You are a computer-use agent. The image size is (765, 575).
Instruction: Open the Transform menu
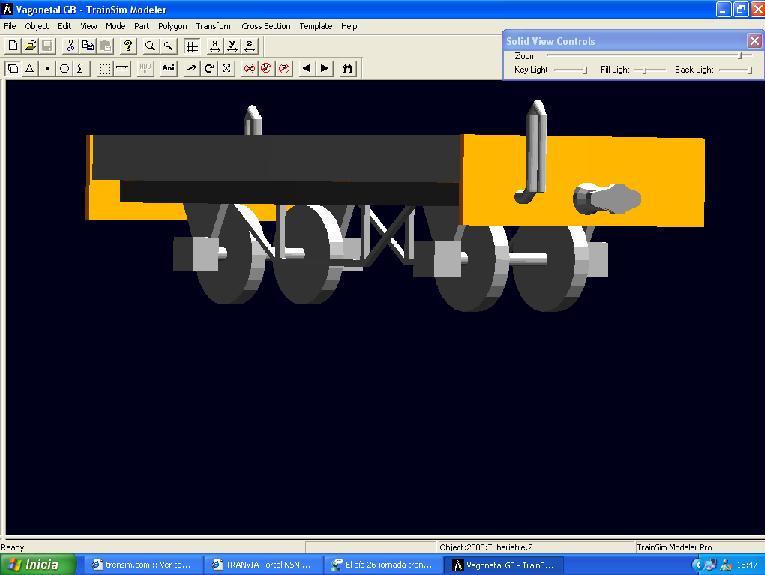click(x=213, y=26)
